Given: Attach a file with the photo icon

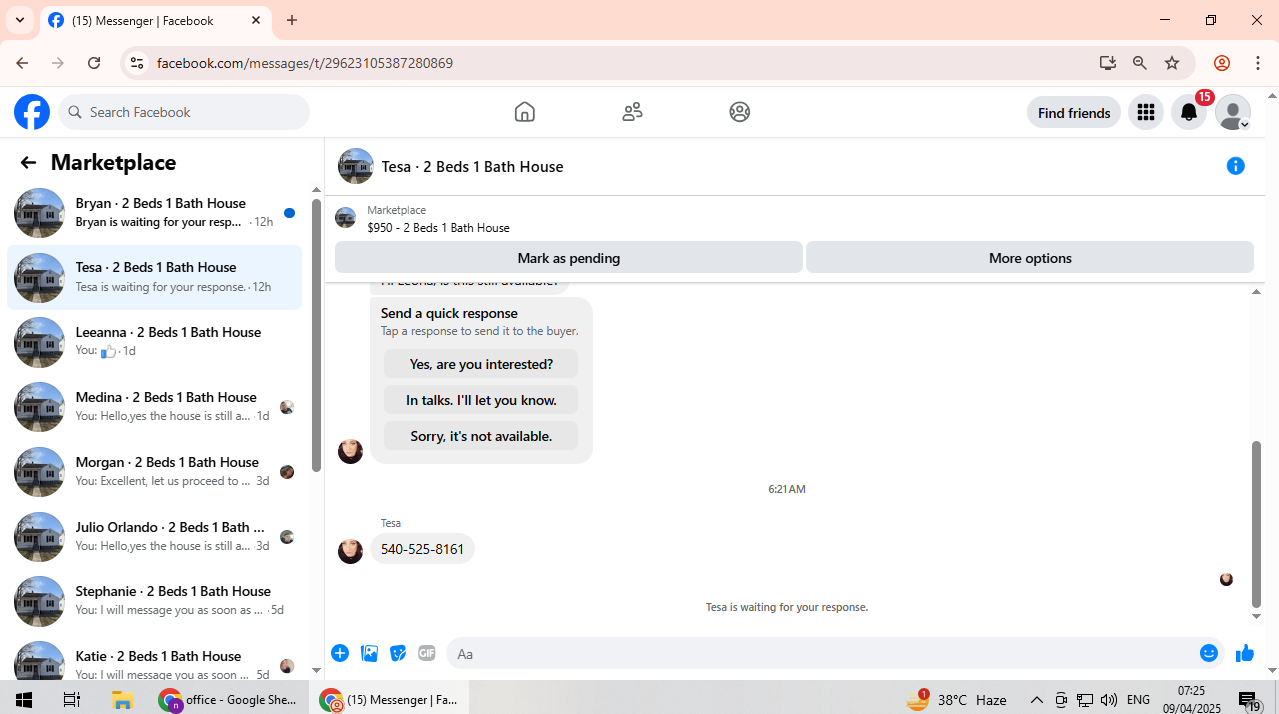Looking at the screenshot, I should pos(369,653).
